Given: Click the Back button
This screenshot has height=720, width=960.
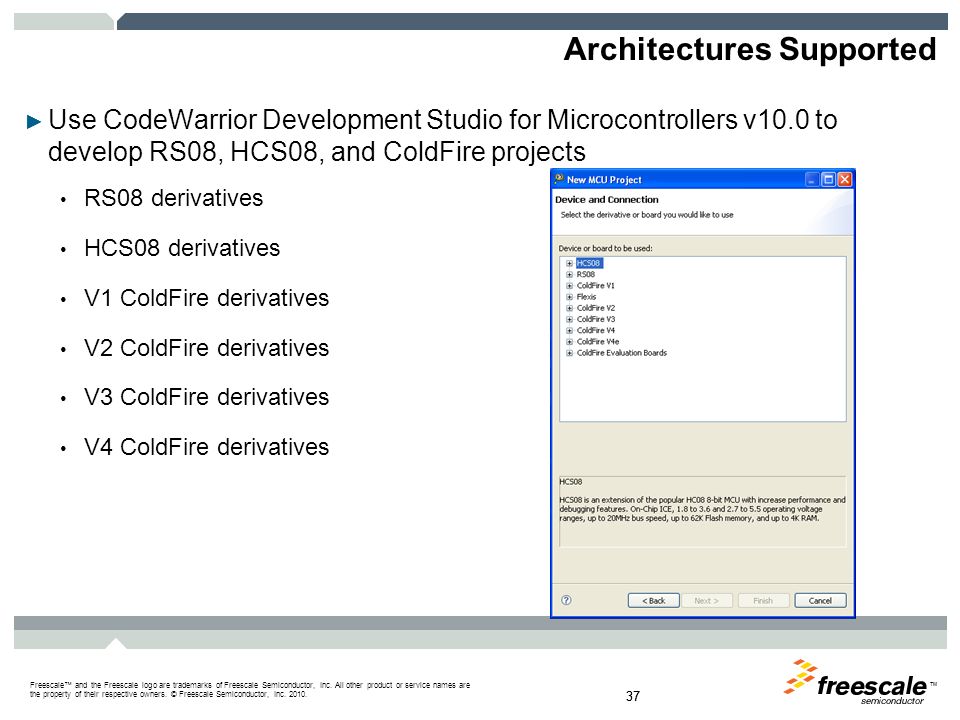Looking at the screenshot, I should (x=654, y=601).
